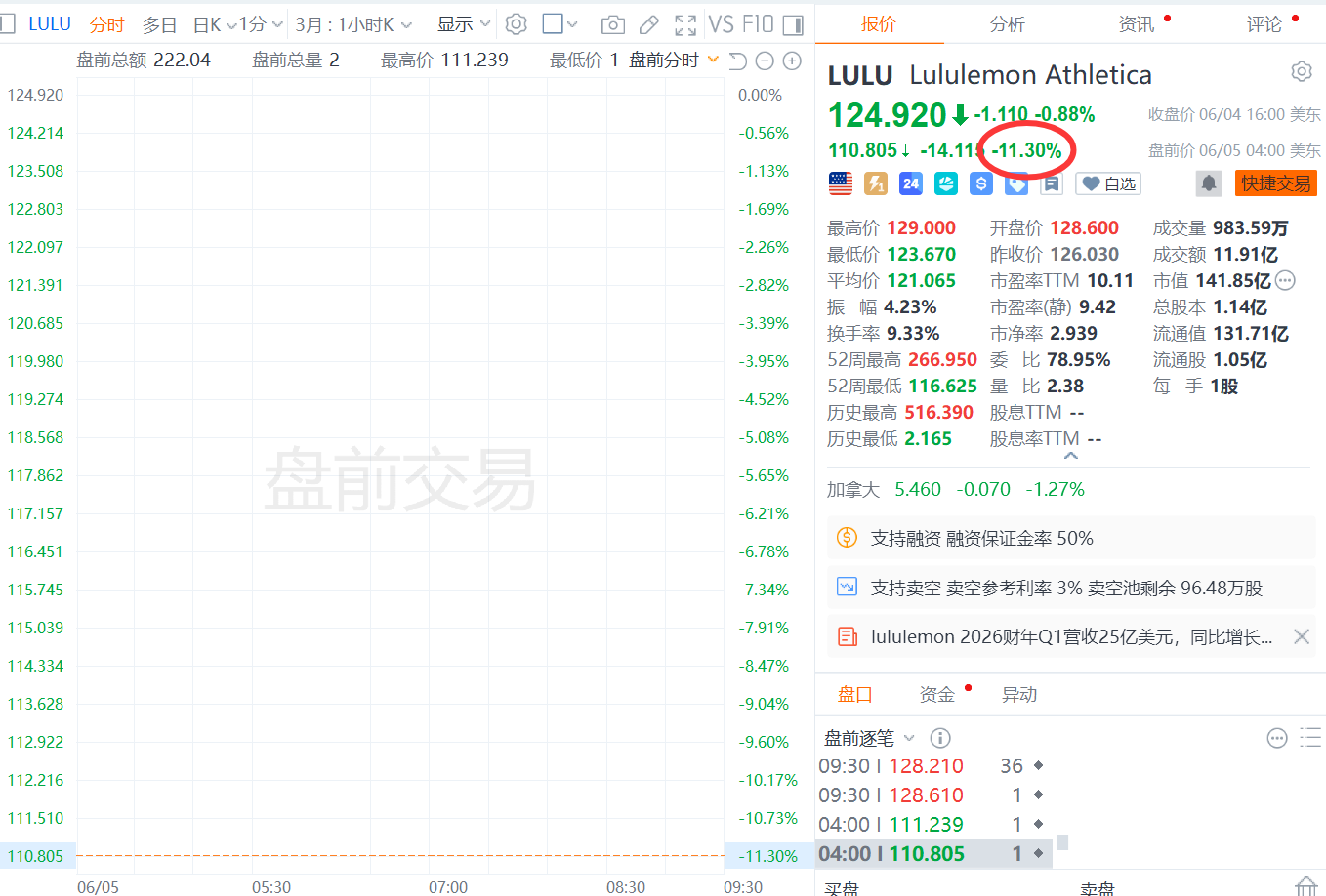
Task: Select the pencil drawing tool
Action: pos(649,24)
